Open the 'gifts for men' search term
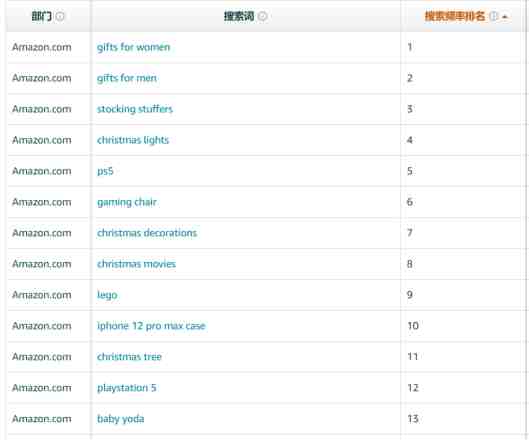 tap(127, 78)
